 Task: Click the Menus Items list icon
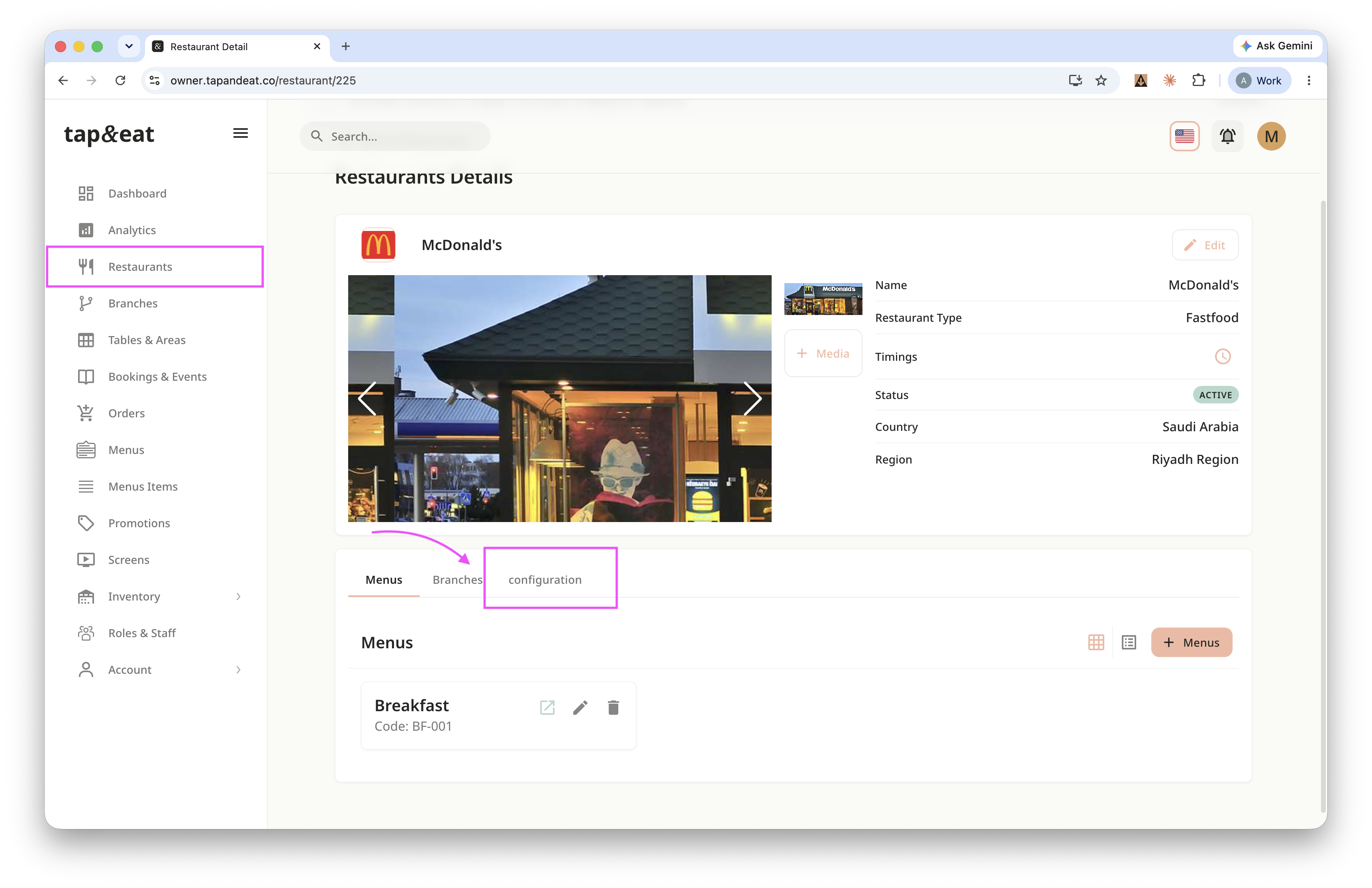point(86,486)
